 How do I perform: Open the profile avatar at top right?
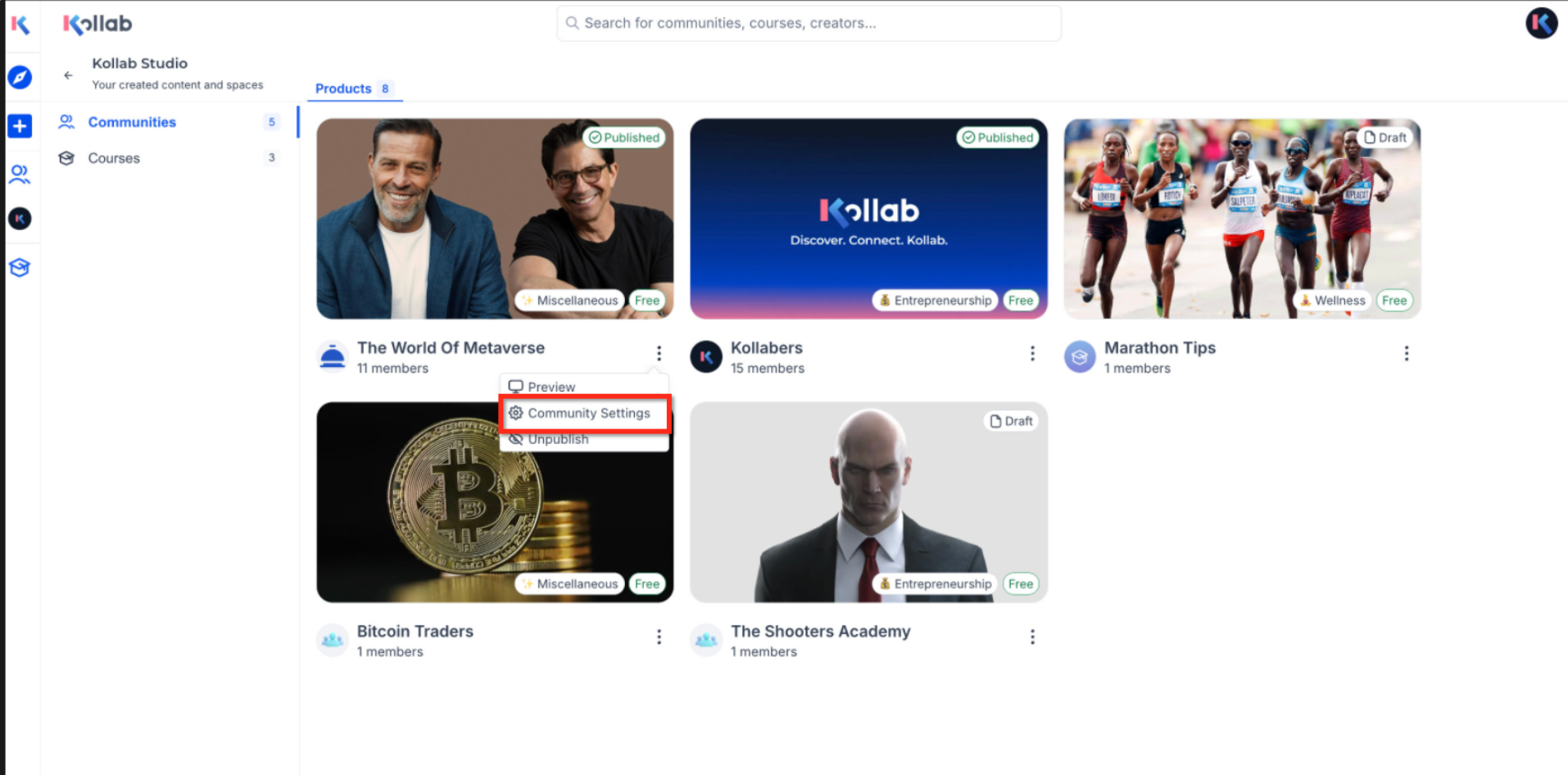pyautogui.click(x=1541, y=23)
